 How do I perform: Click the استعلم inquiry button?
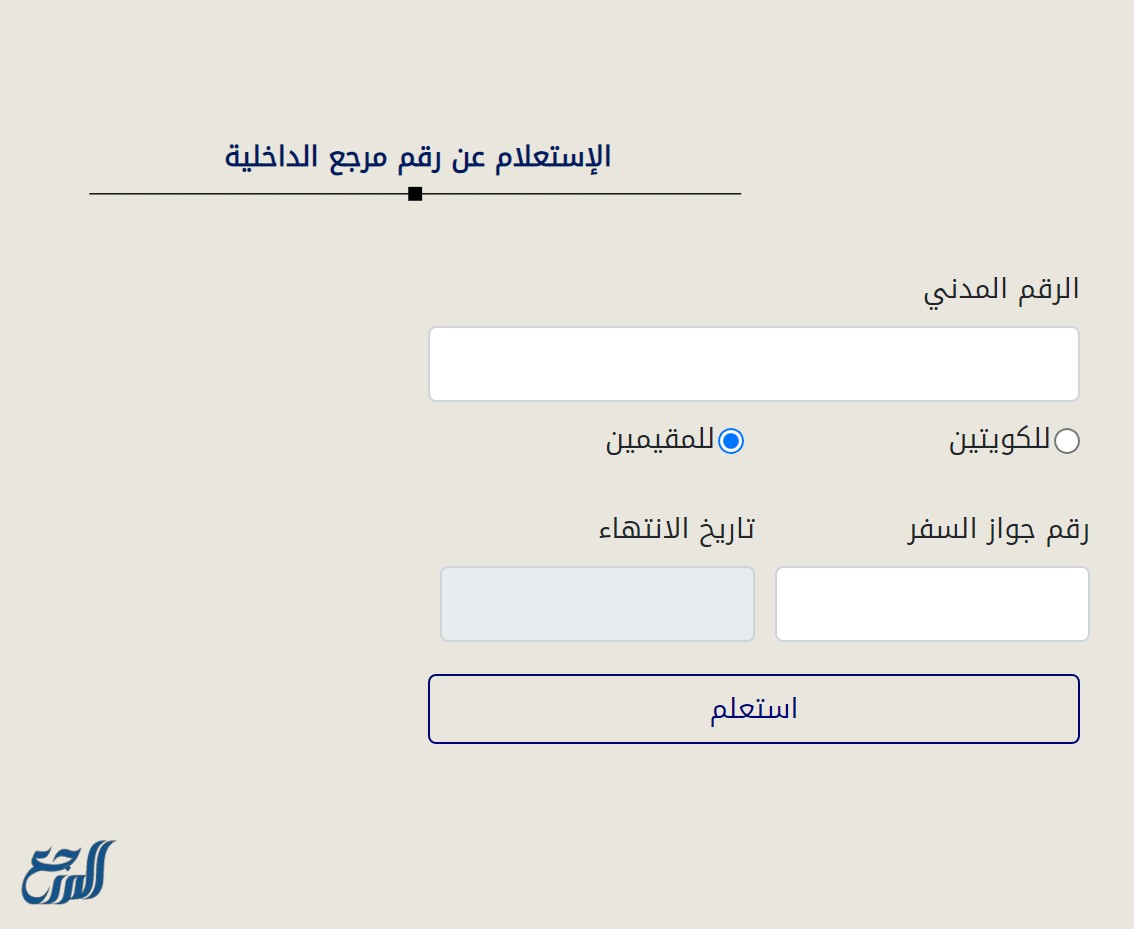coord(754,708)
